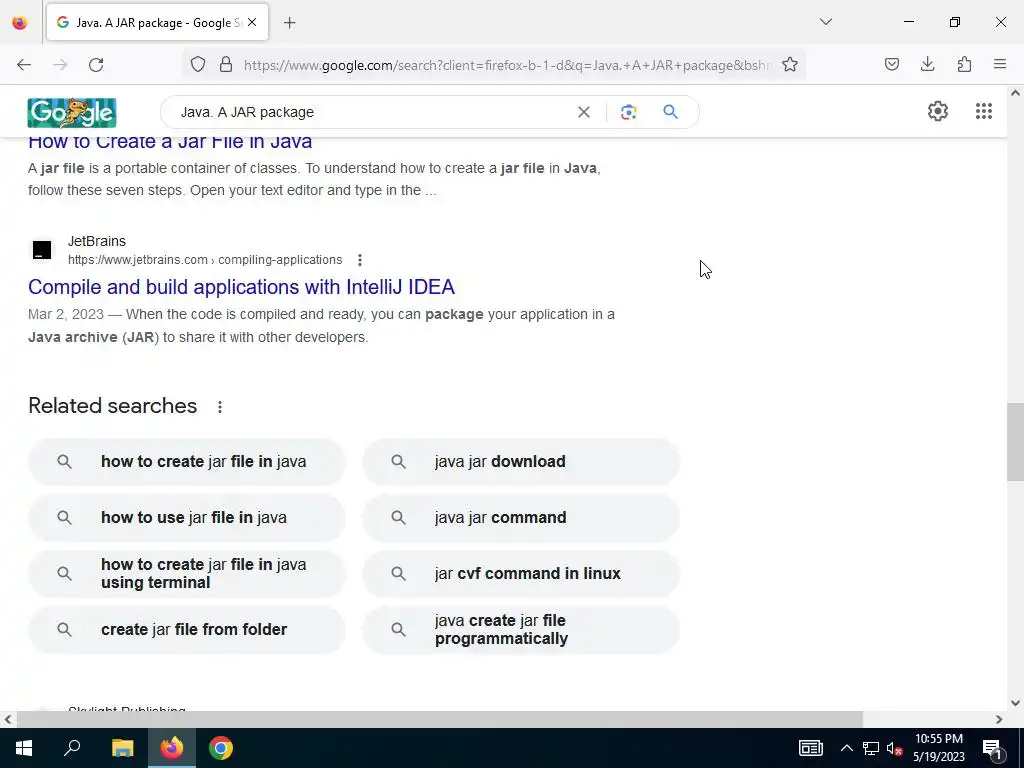Close the Java JAR package tab
This screenshot has width=1024, height=768.
coord(252,22)
